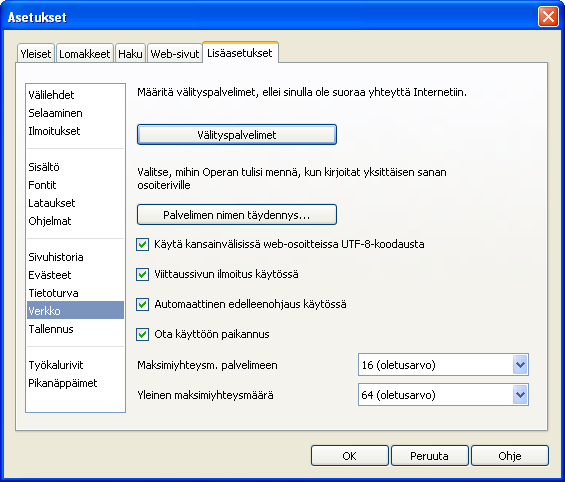
Task: Open Välityspalvelimet proxy settings button
Action: pos(237,135)
